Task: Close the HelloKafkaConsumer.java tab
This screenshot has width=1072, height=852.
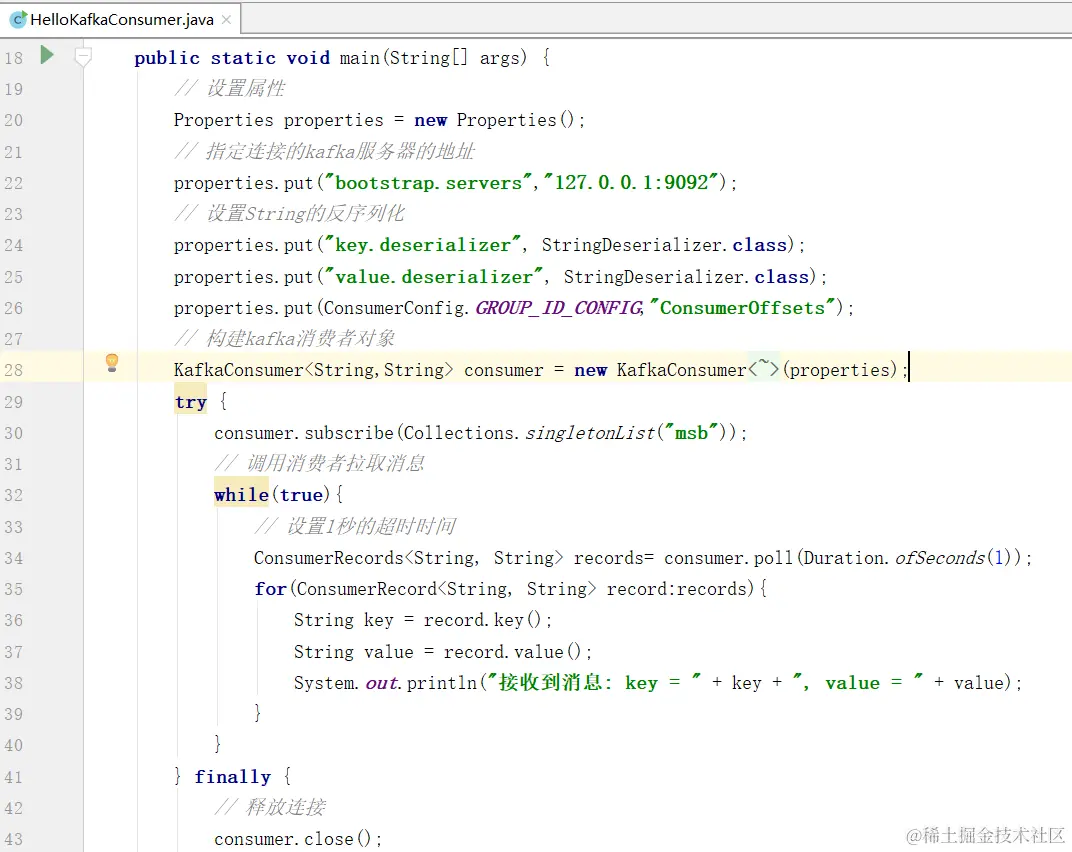Action: click(x=226, y=20)
